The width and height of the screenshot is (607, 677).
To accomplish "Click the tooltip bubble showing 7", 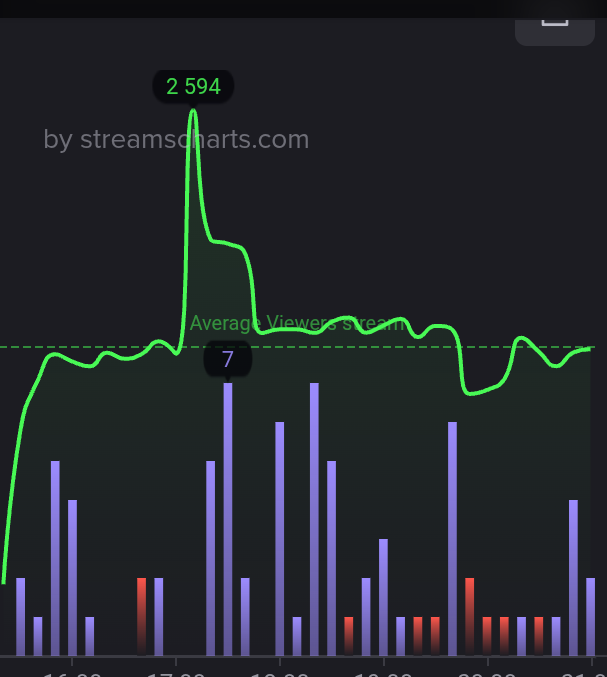I will point(228,358).
